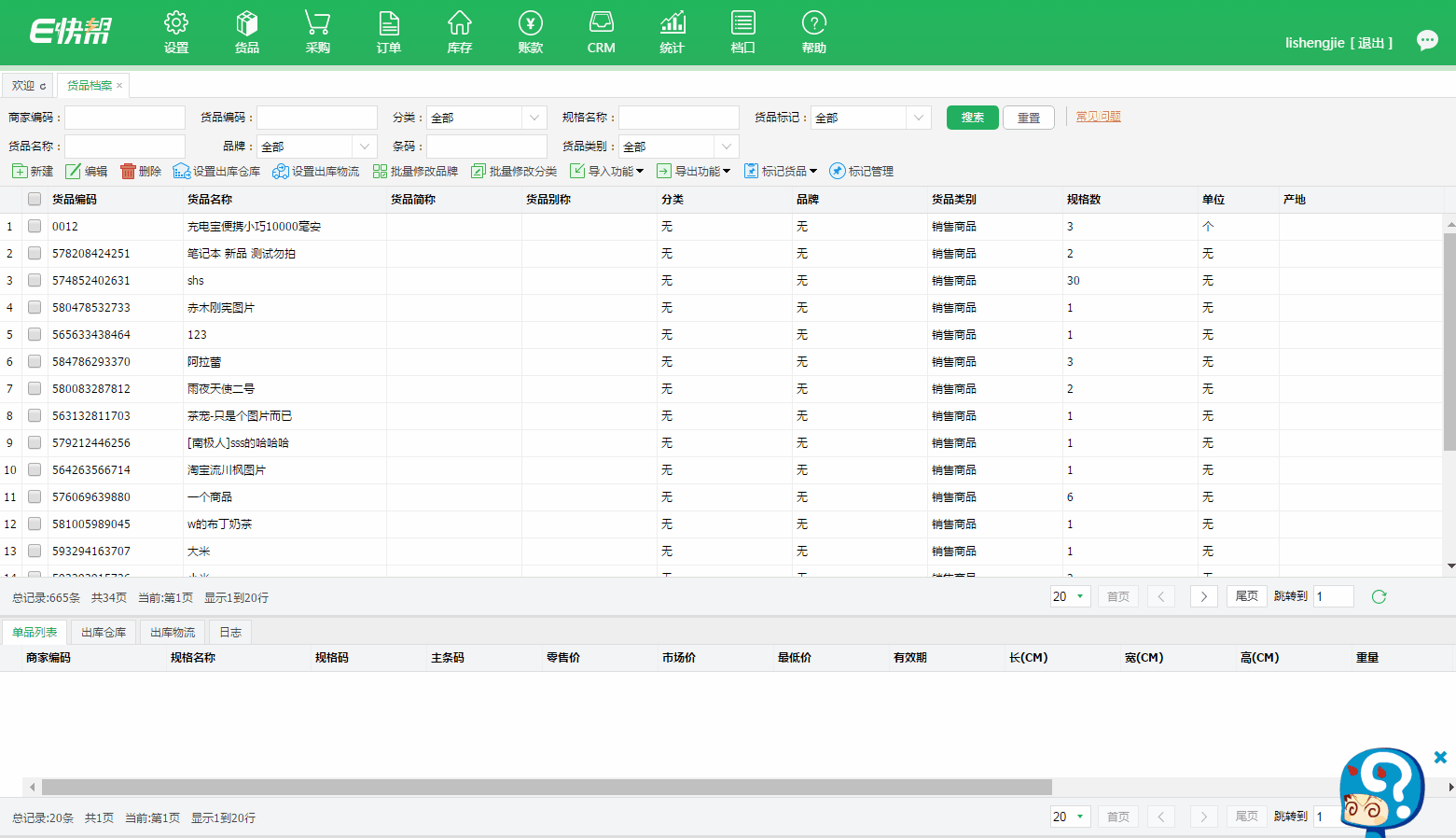The height and width of the screenshot is (838, 1456).
Task: Check the row for product 0012
Action: tap(35, 226)
